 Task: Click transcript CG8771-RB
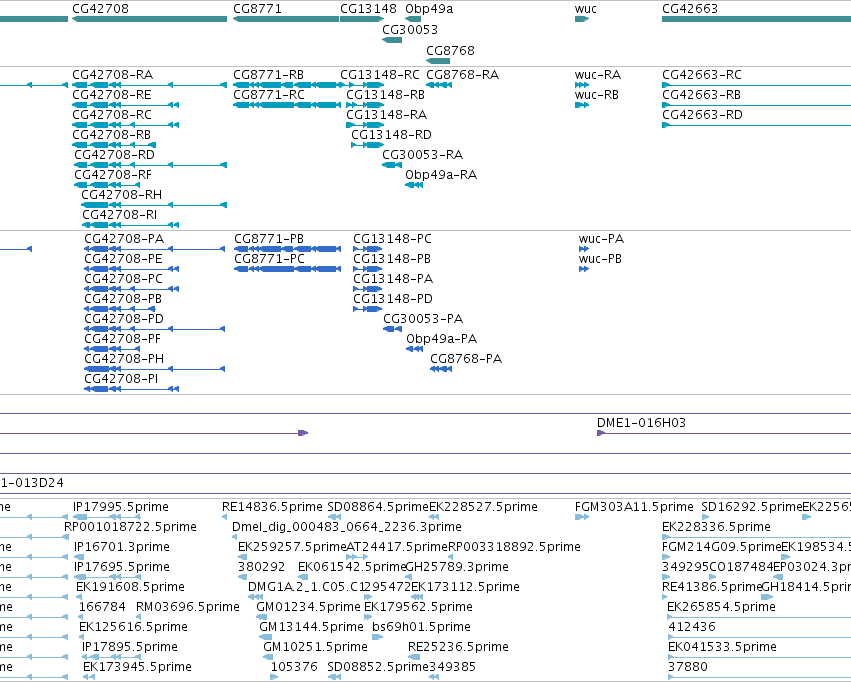click(269, 75)
